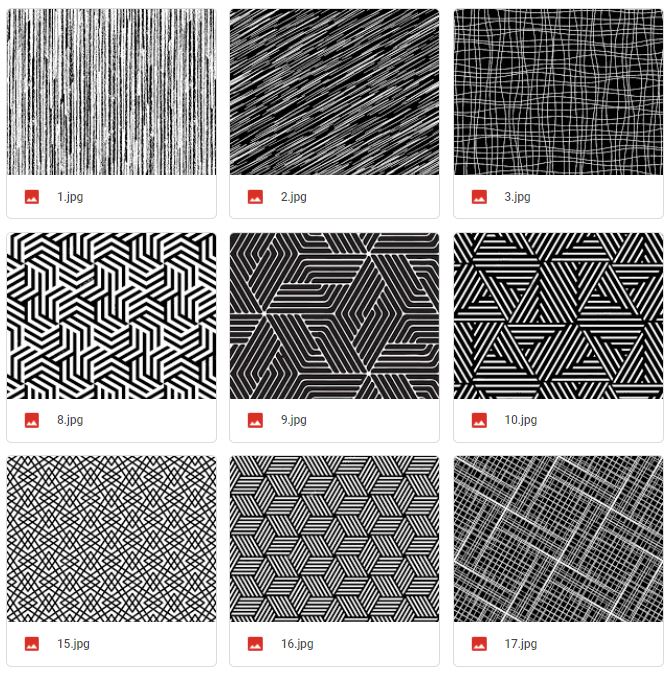Click the image file icon beside 16.jpg

click(x=255, y=644)
